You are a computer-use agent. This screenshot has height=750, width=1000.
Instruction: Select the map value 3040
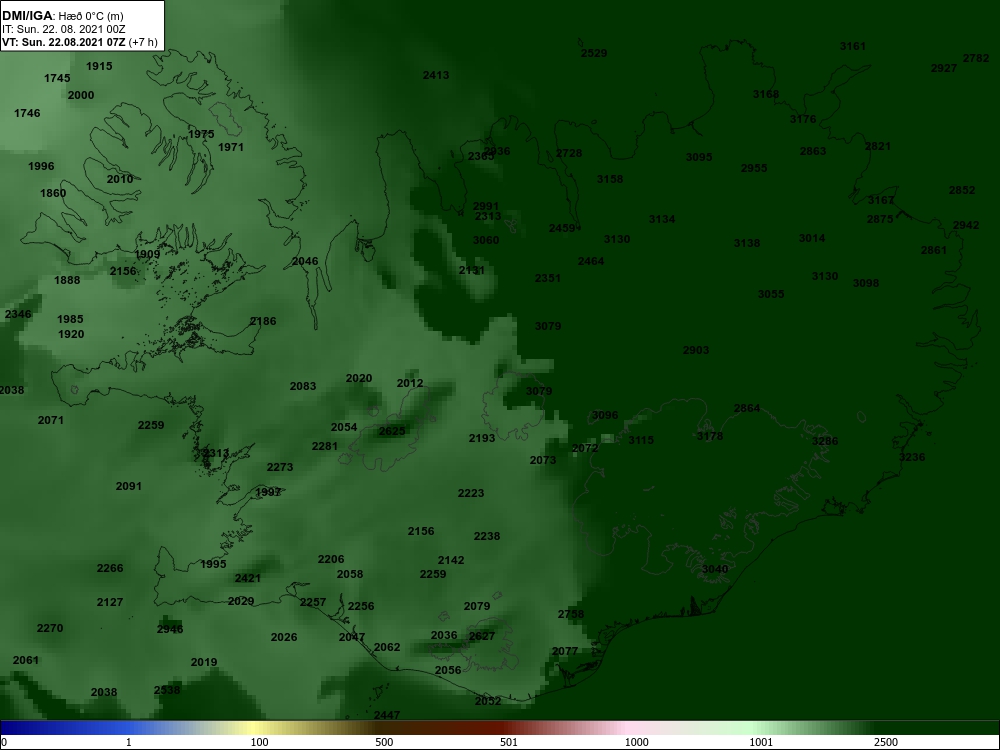714,570
